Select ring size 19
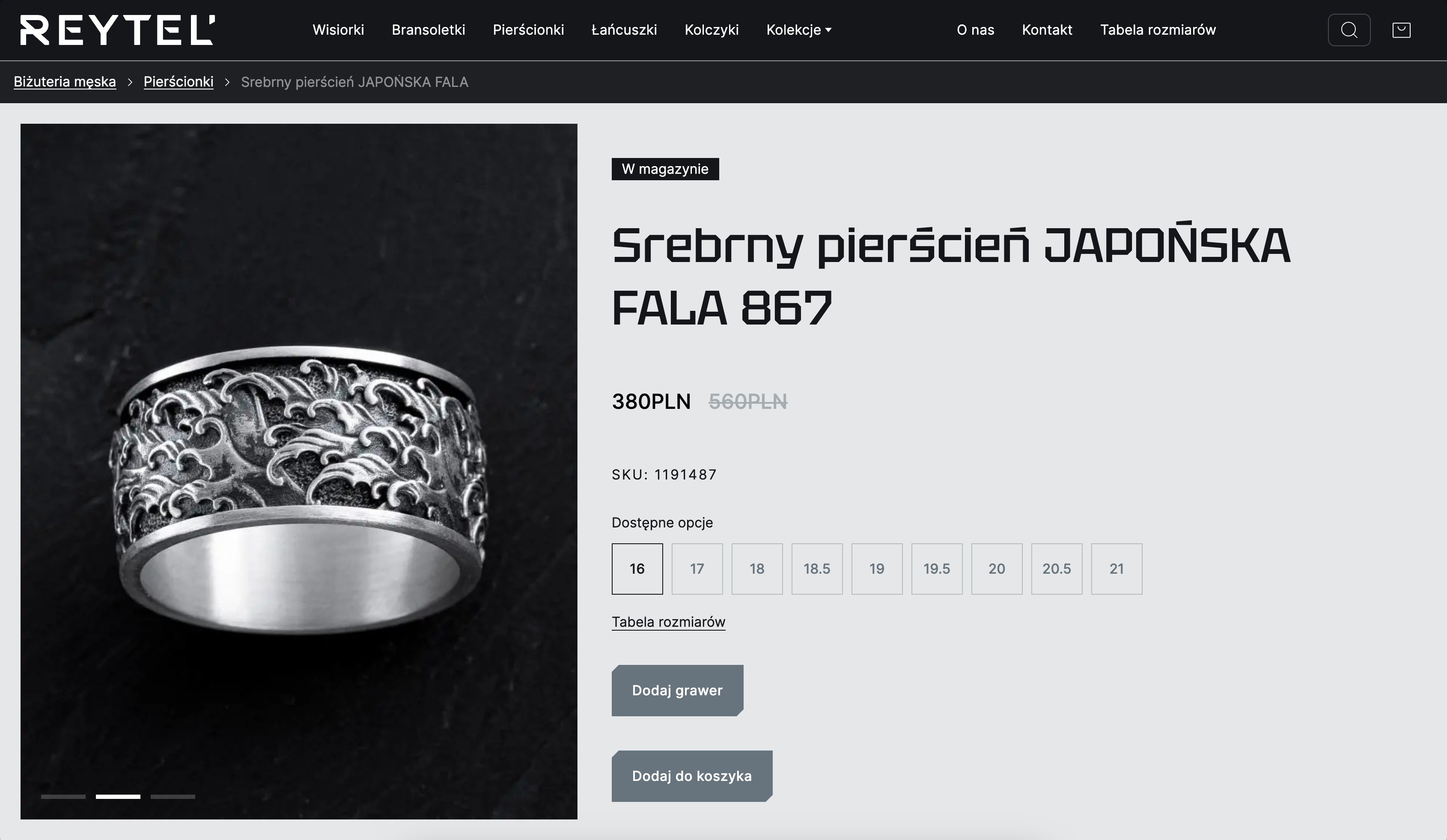The width and height of the screenshot is (1447, 840). (877, 569)
